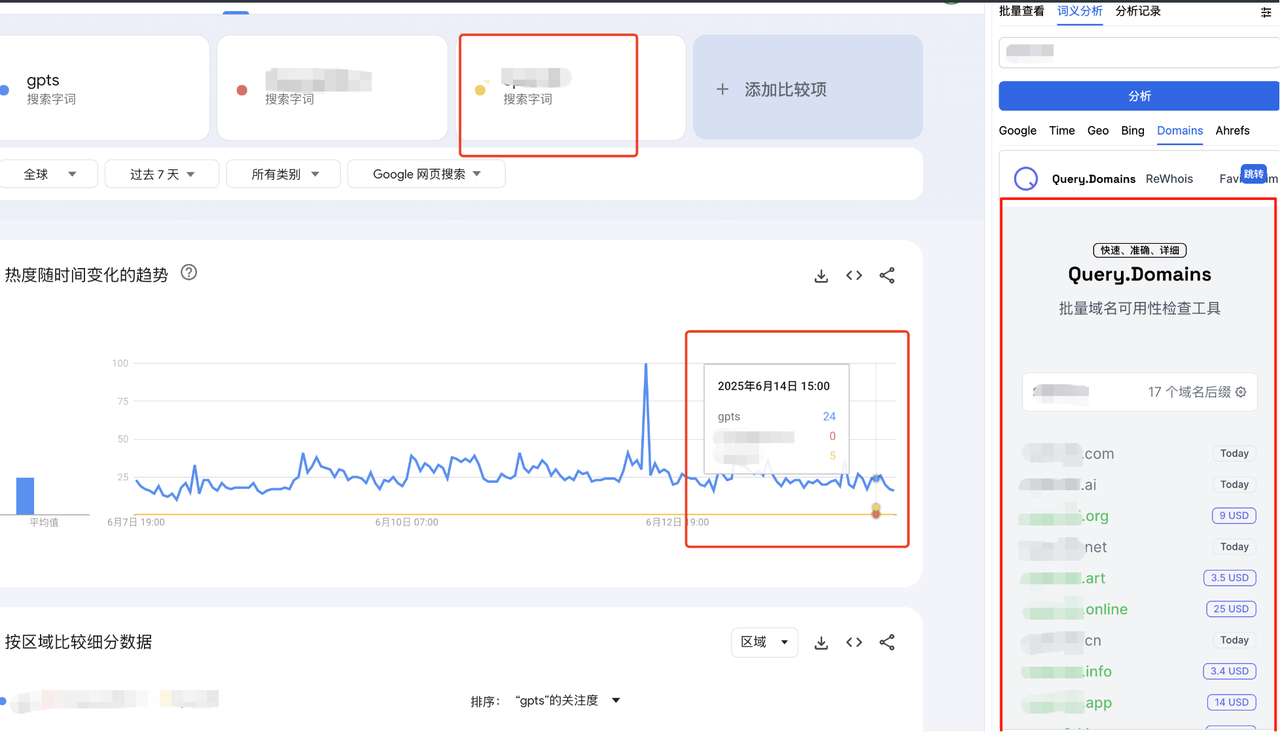Image resolution: width=1280 pixels, height=732 pixels.
Task: Open side panel settings sliders icon
Action: click(1266, 12)
